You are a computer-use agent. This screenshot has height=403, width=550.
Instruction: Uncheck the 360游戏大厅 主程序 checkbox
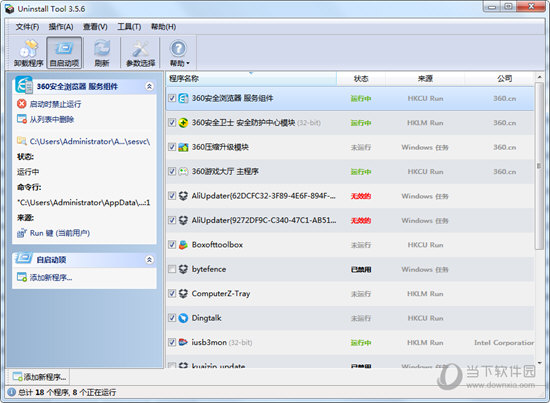[172, 172]
